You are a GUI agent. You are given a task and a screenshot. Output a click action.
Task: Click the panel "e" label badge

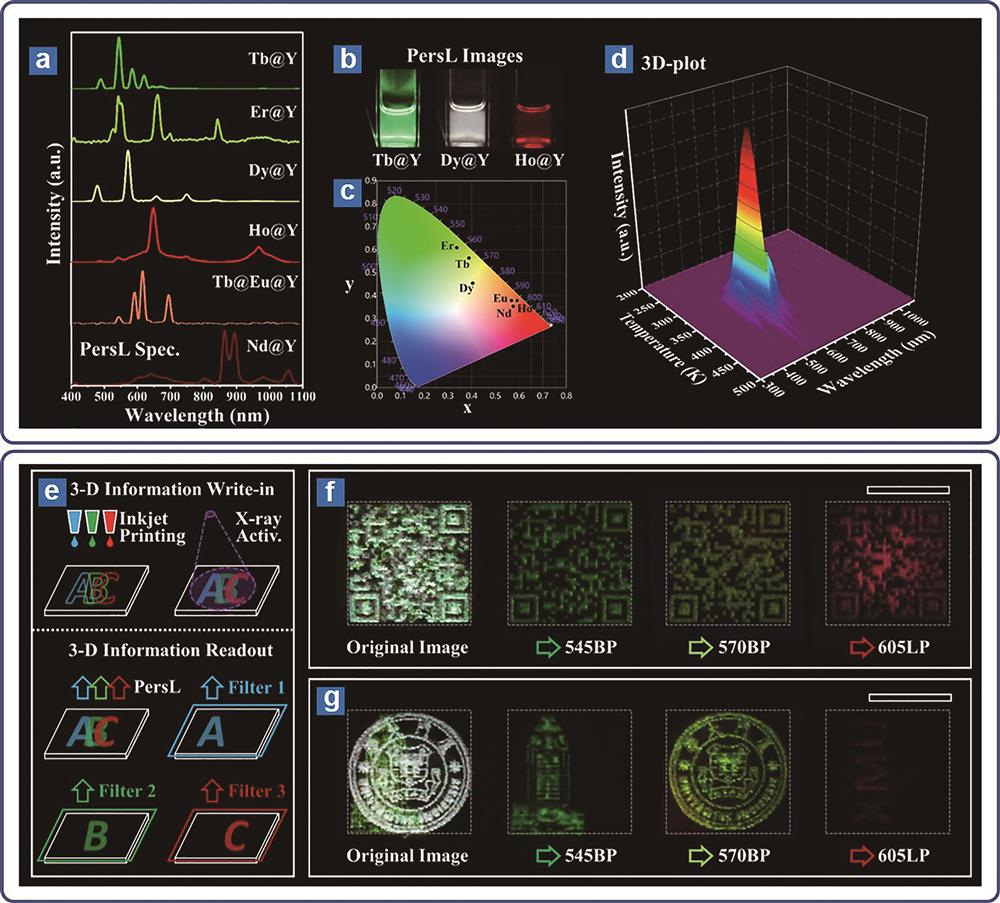[x=50, y=490]
